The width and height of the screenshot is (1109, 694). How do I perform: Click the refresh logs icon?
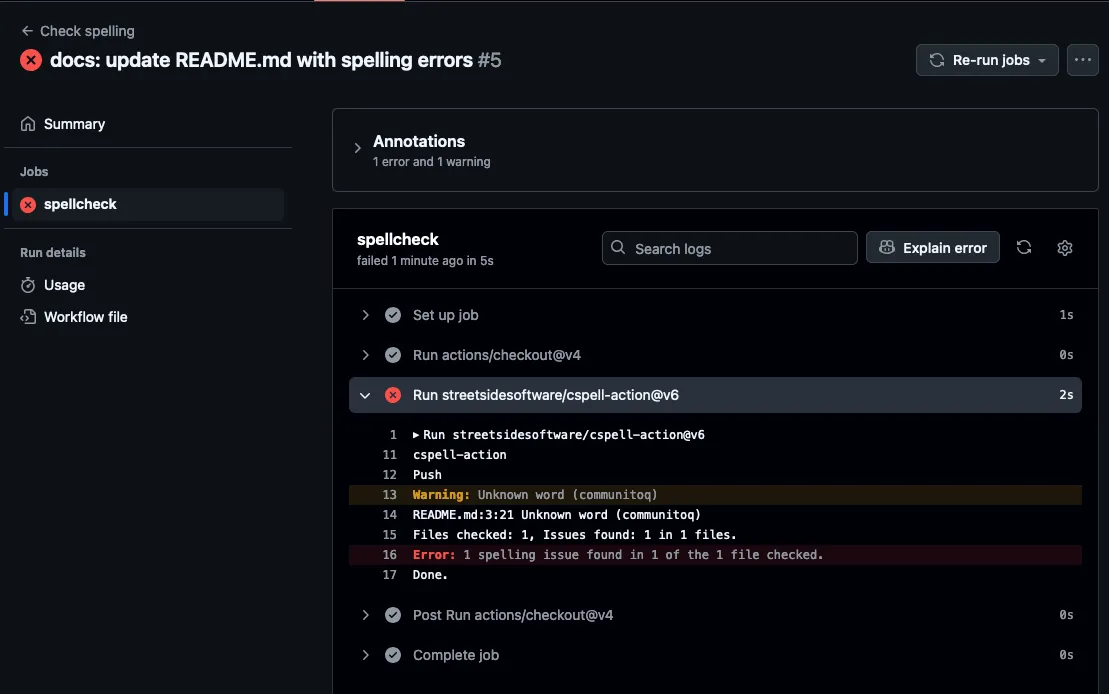click(1024, 248)
